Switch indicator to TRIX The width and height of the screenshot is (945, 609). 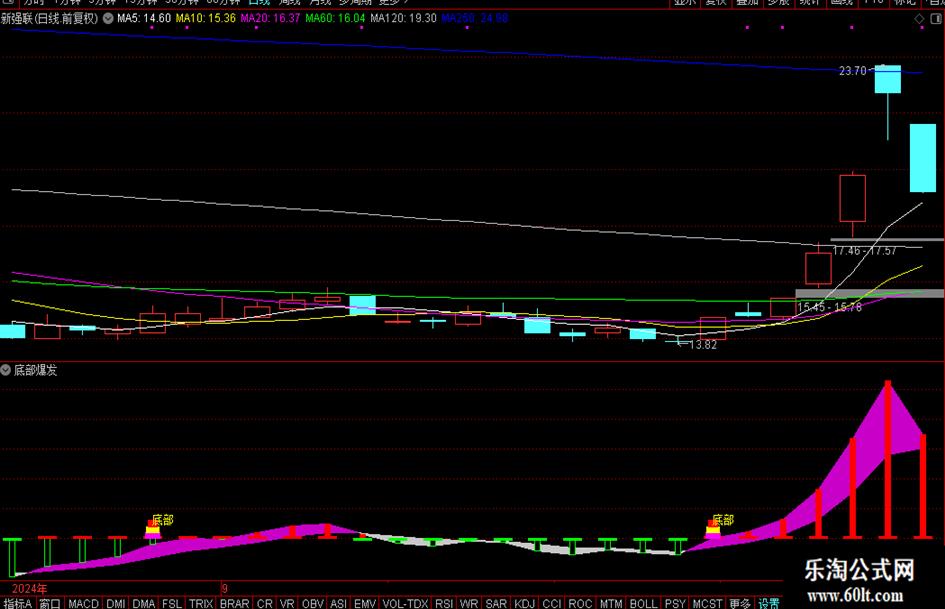point(201,603)
